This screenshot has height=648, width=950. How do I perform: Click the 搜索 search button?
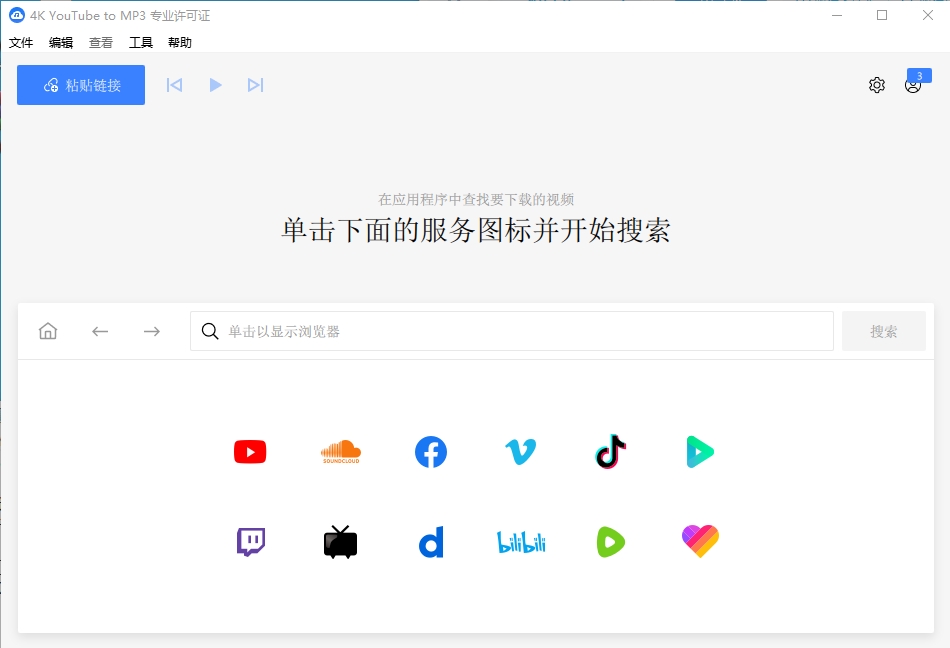884,331
